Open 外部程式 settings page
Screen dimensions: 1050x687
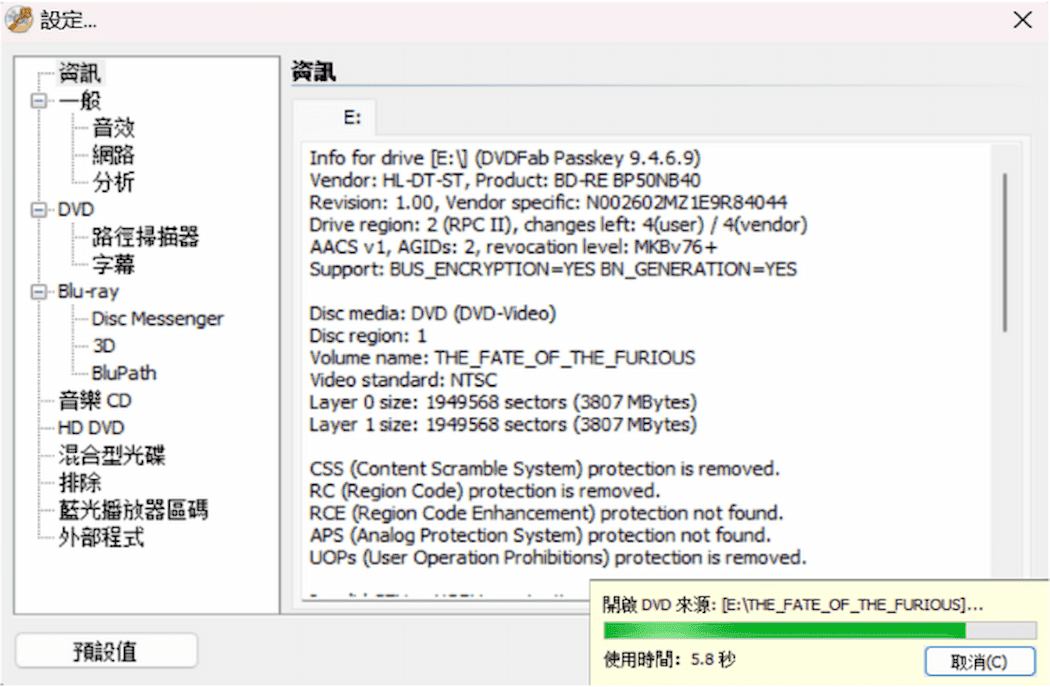click(x=101, y=537)
